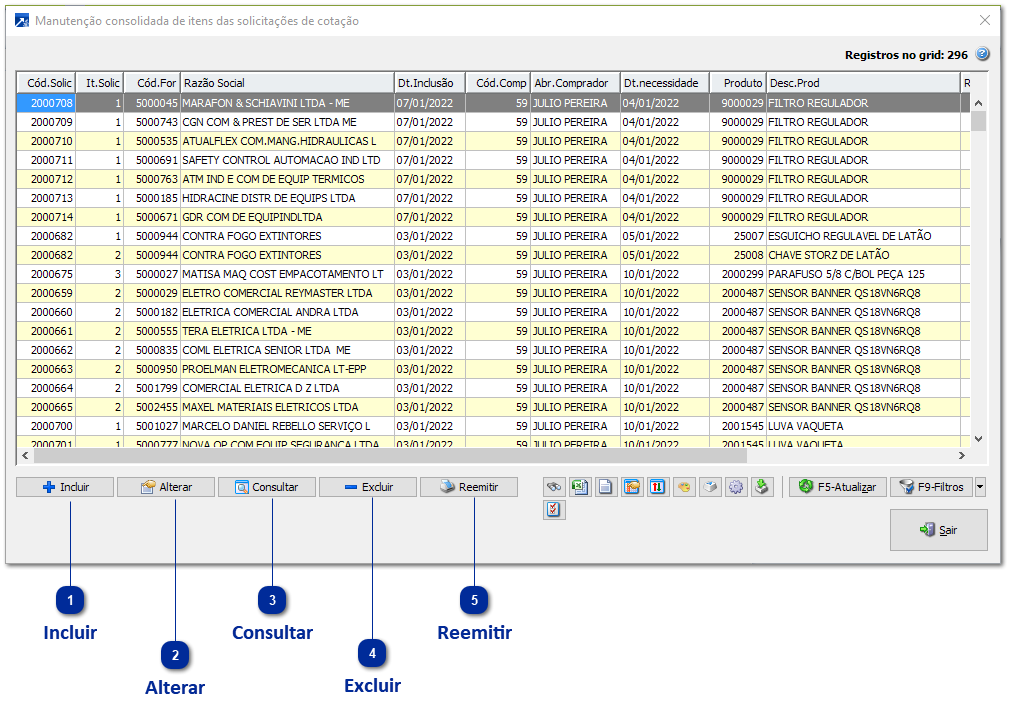Open Consultar to view the record

pos(267,487)
